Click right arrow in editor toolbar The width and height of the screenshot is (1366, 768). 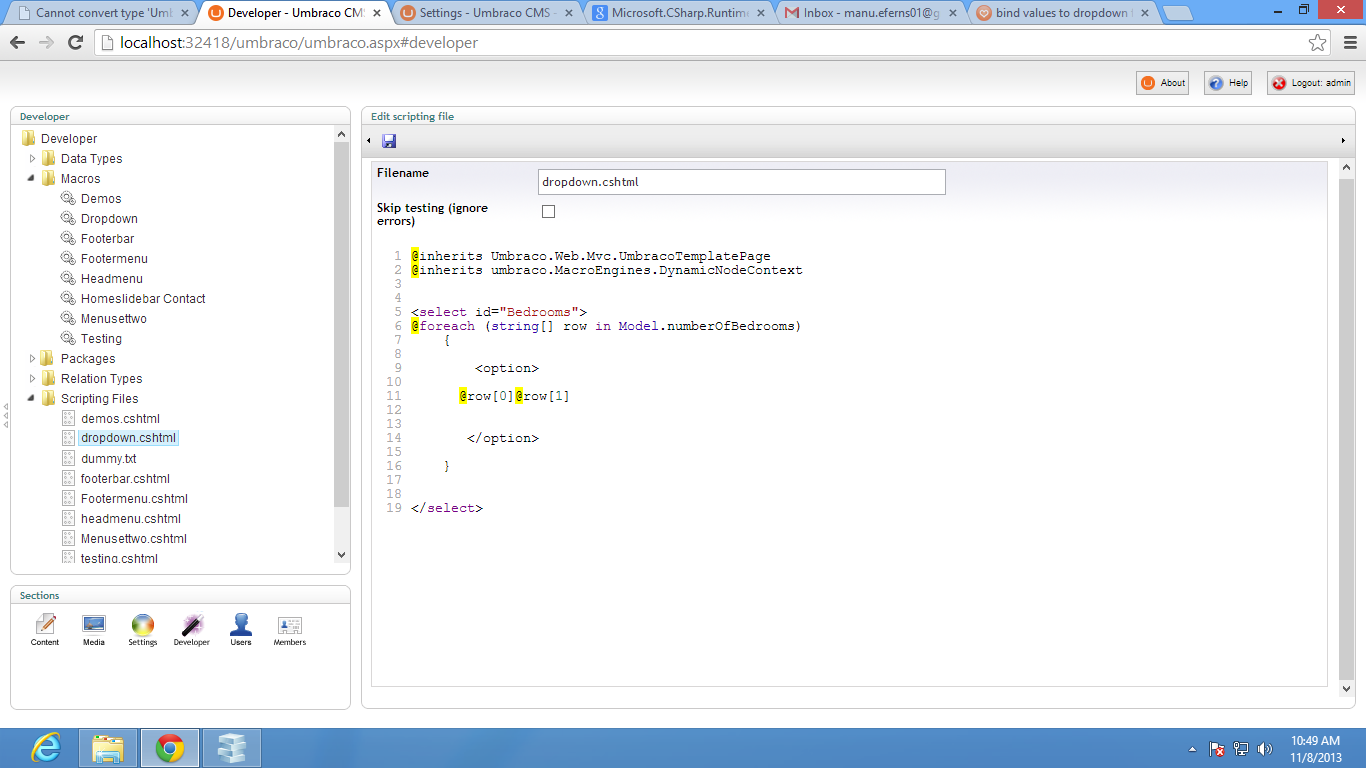pyautogui.click(x=1343, y=141)
